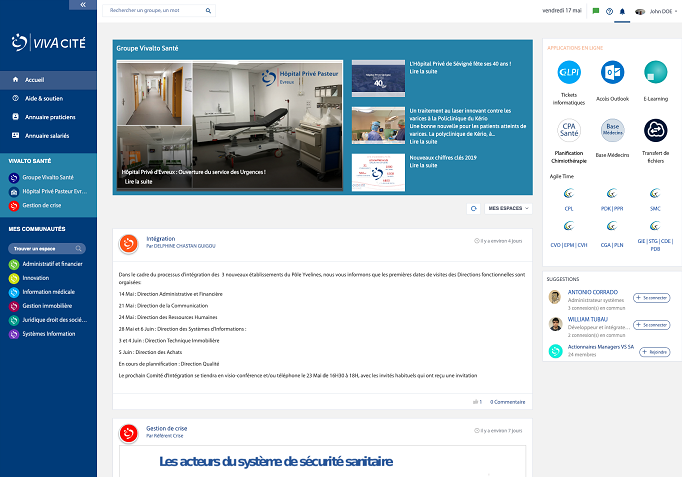Open the Base Médecins application icon

[x=612, y=130]
